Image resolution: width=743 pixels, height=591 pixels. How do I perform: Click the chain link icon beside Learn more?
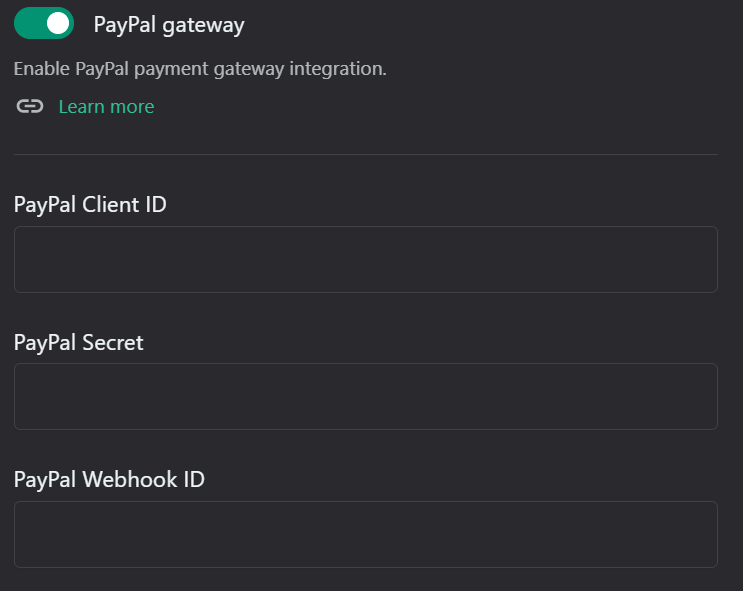click(30, 106)
